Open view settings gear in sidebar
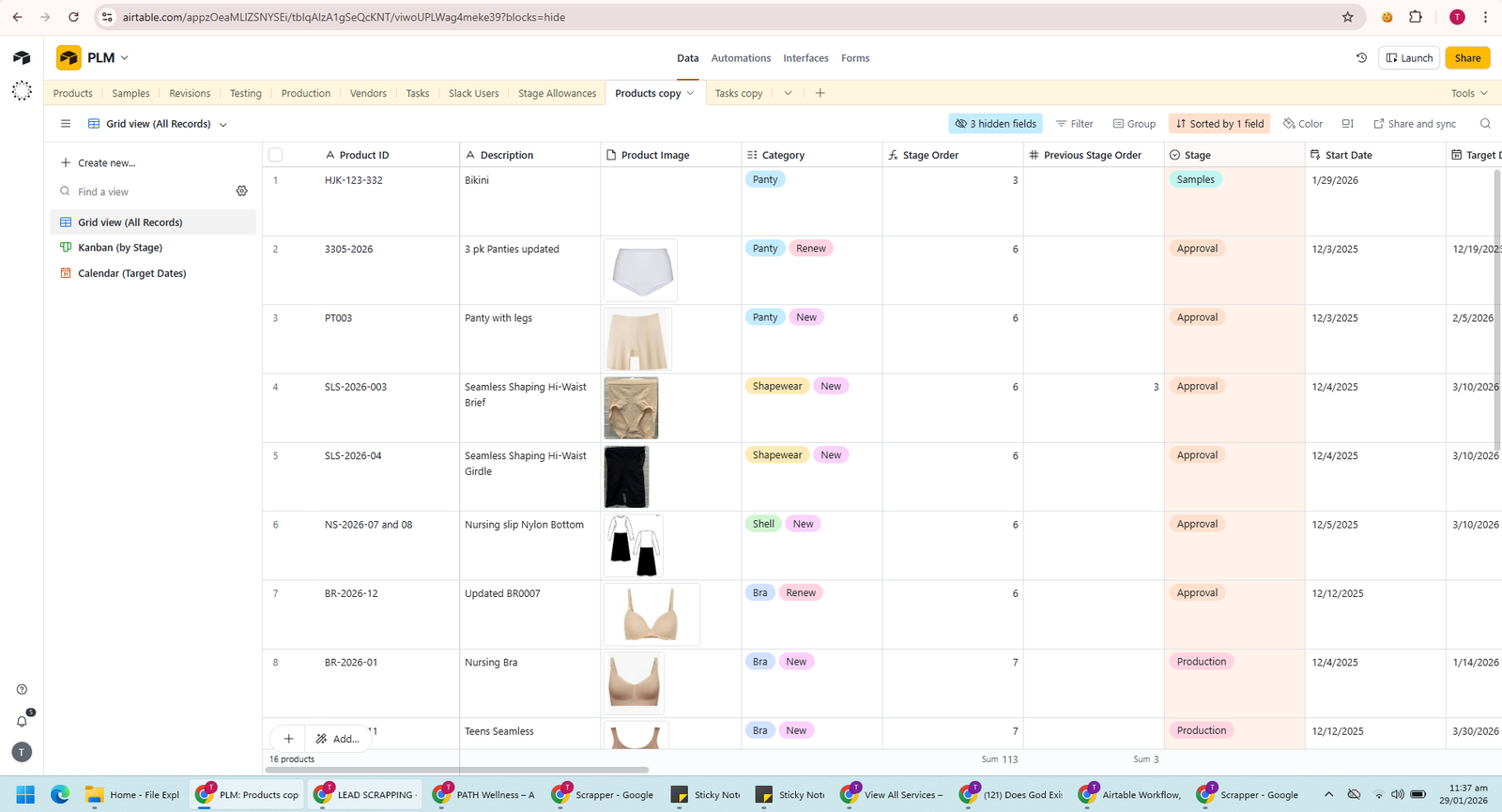The width and height of the screenshot is (1502, 812). (241, 192)
